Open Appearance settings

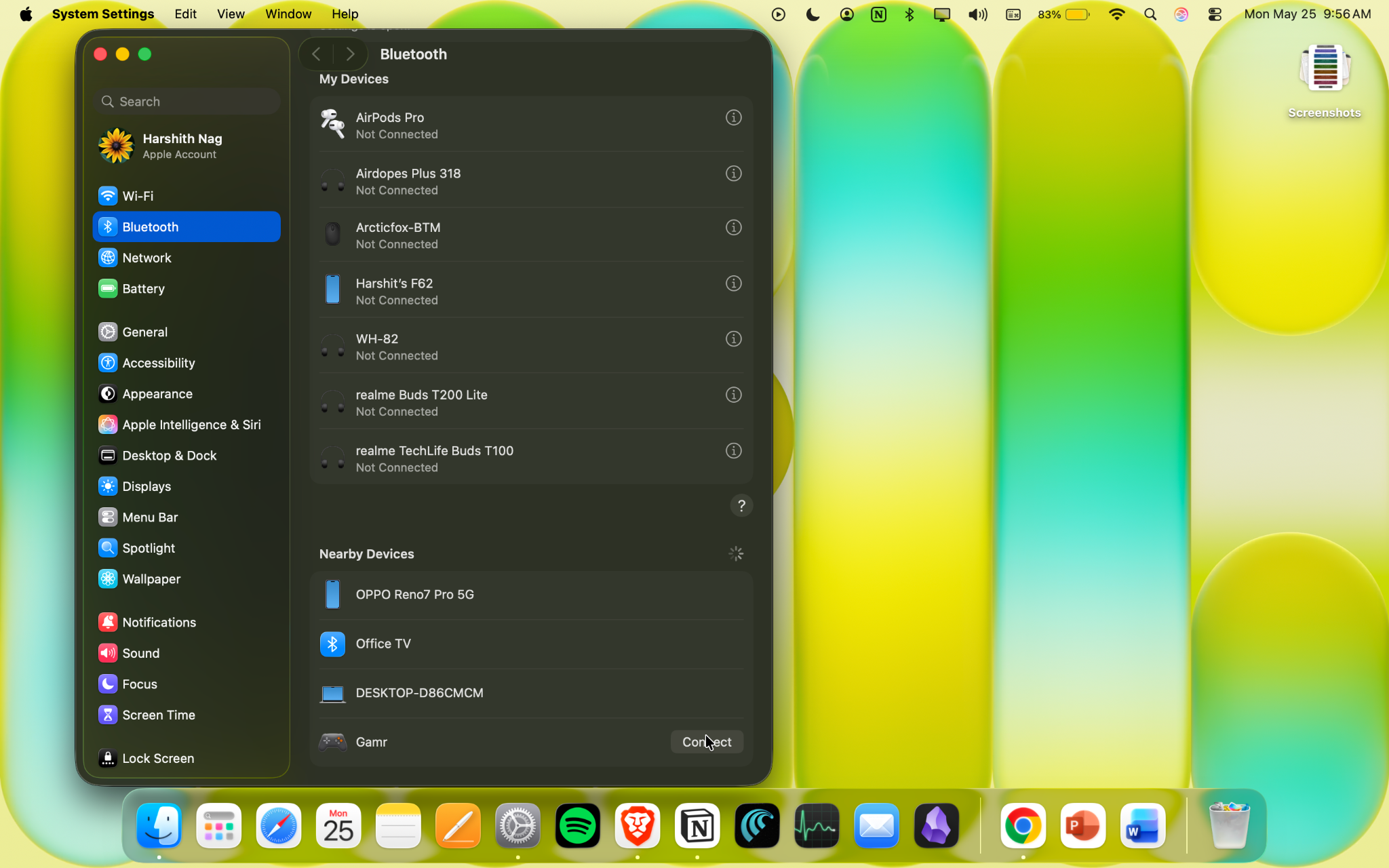tap(187, 394)
